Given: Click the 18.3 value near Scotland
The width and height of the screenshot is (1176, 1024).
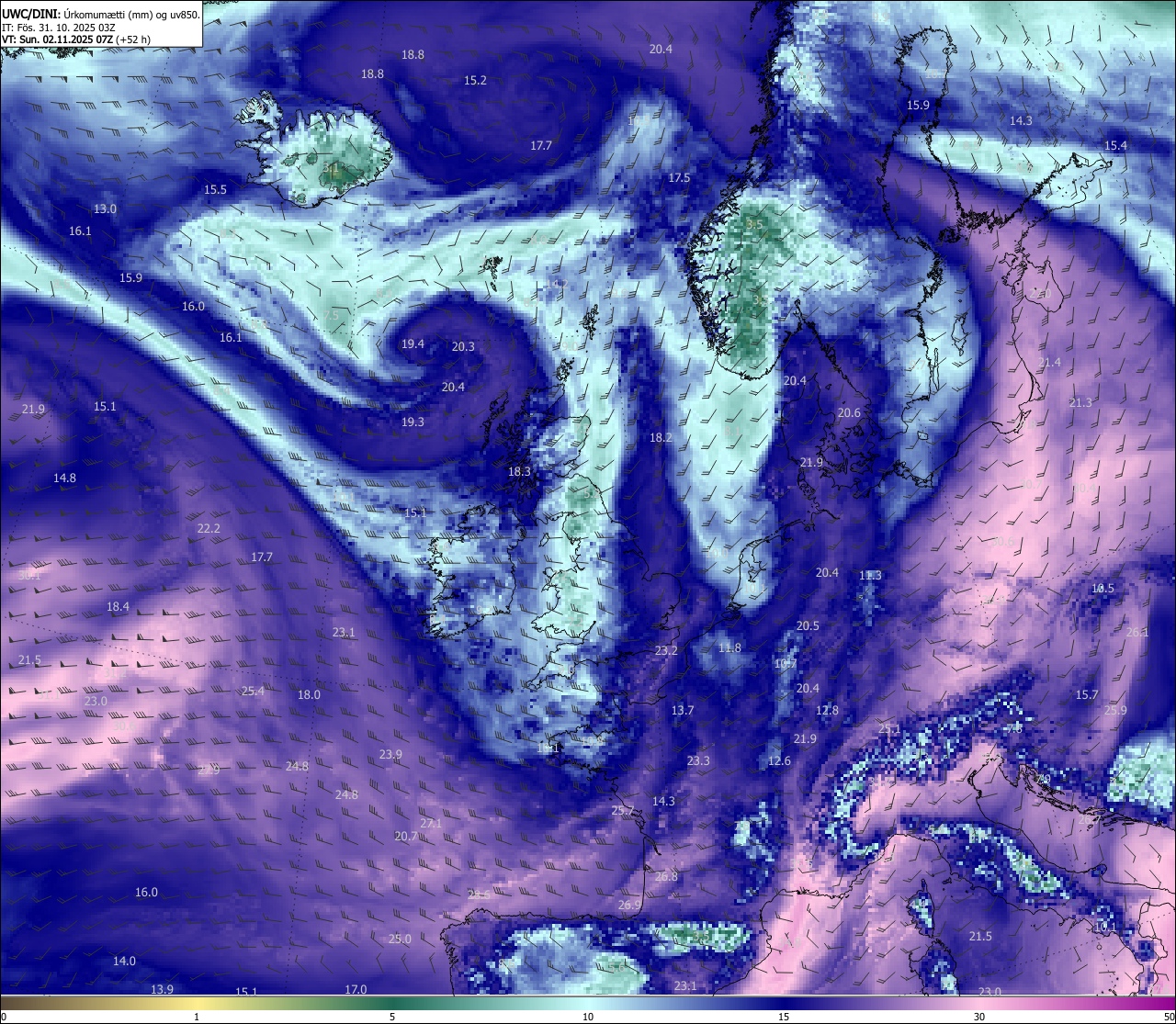Looking at the screenshot, I should pyautogui.click(x=519, y=472).
